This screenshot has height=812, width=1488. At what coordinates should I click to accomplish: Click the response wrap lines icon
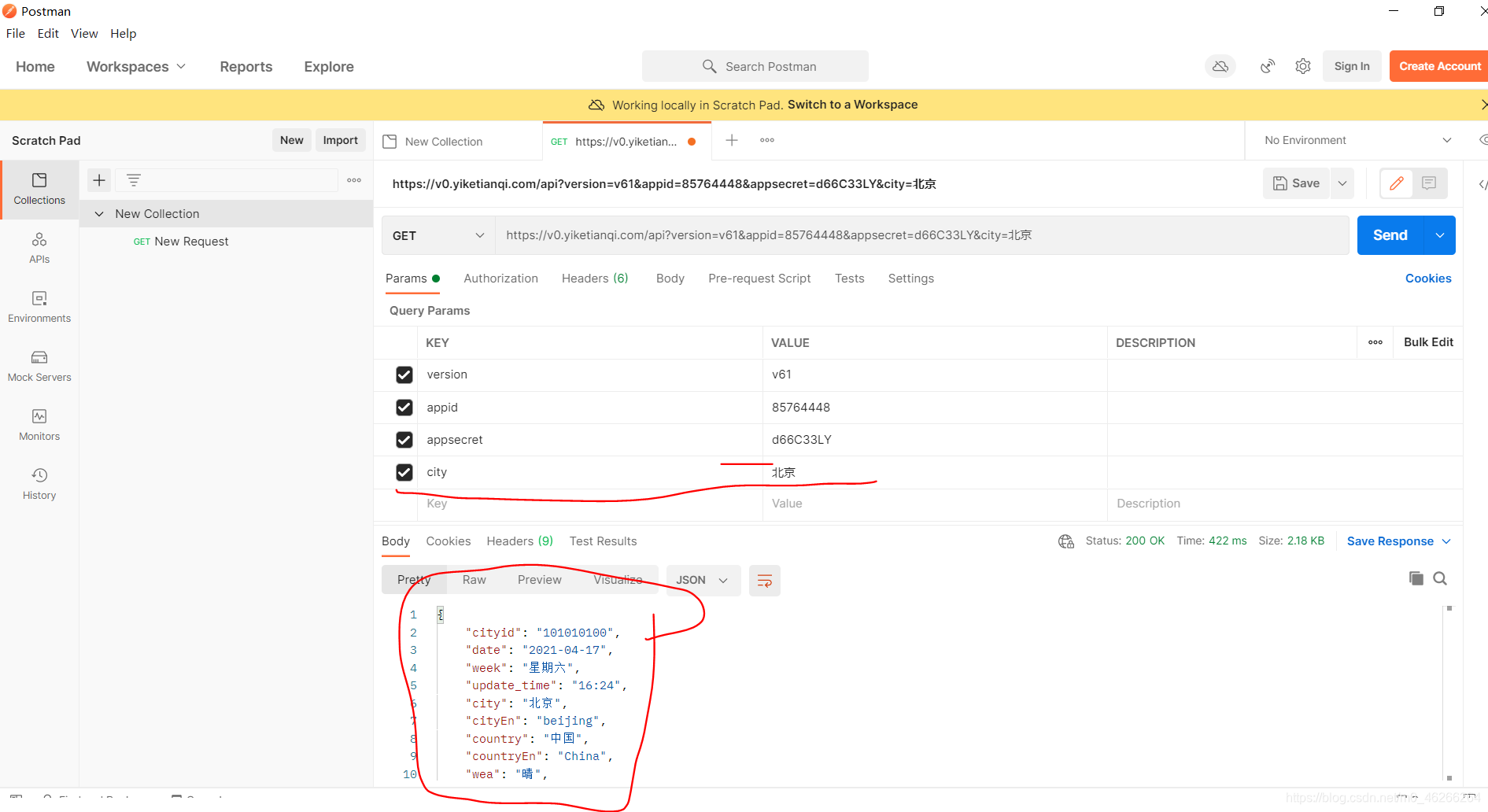point(764,581)
